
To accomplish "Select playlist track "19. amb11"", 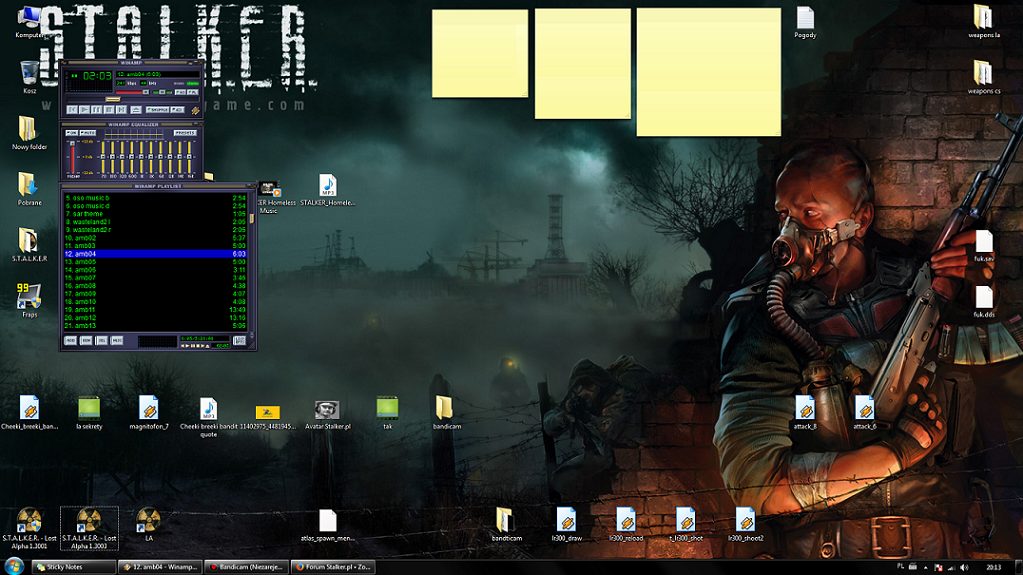I will 155,309.
